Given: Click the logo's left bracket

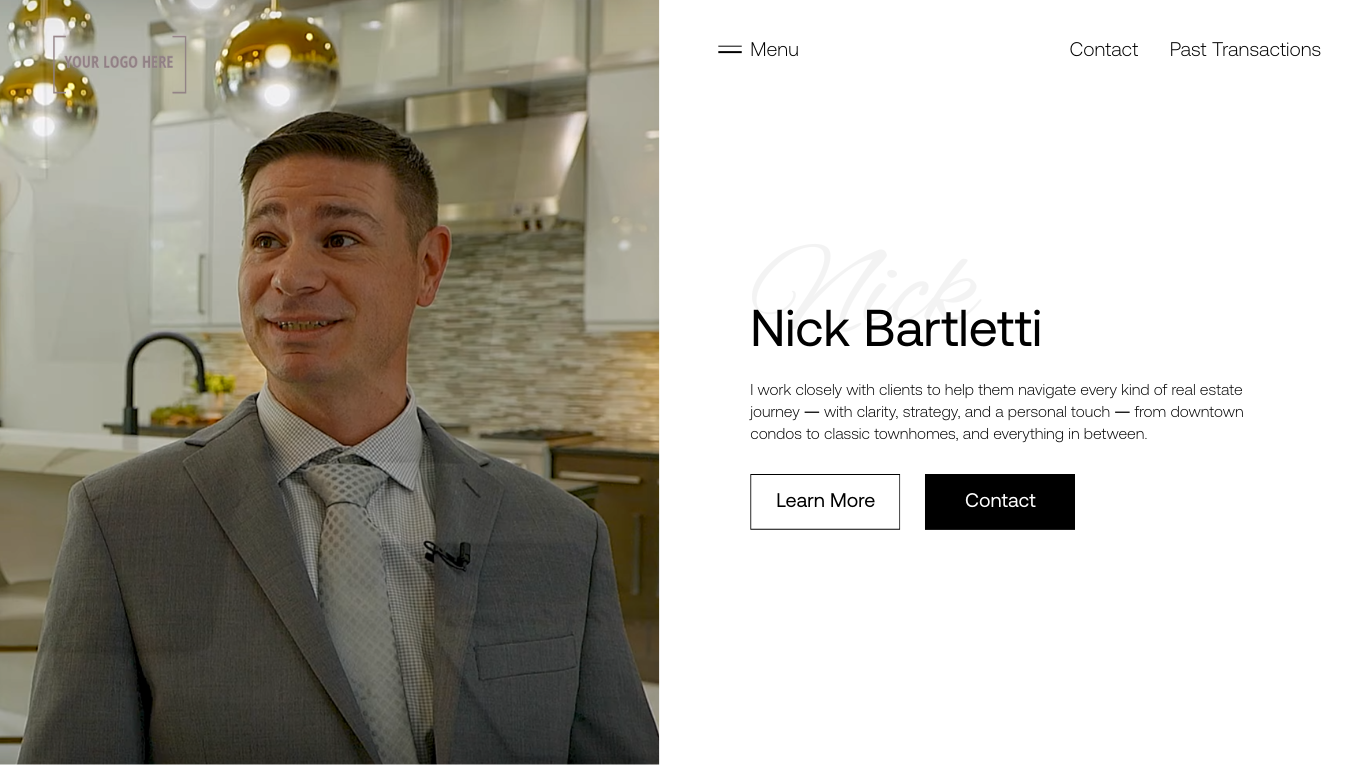Looking at the screenshot, I should click(x=58, y=64).
